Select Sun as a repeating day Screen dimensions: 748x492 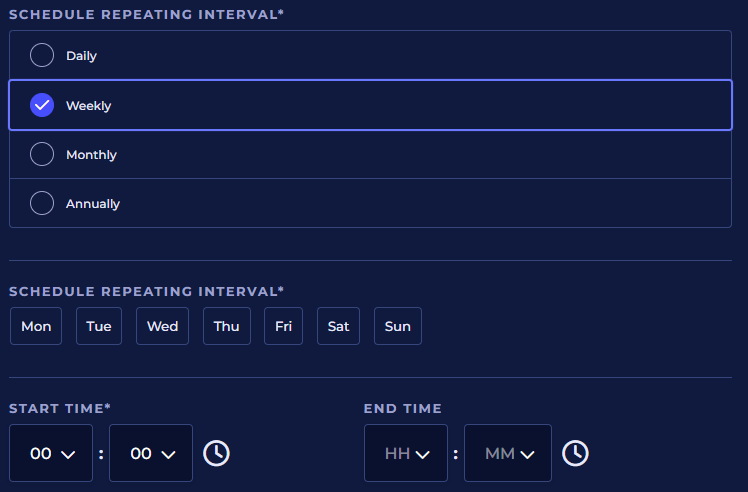pyautogui.click(x=398, y=326)
